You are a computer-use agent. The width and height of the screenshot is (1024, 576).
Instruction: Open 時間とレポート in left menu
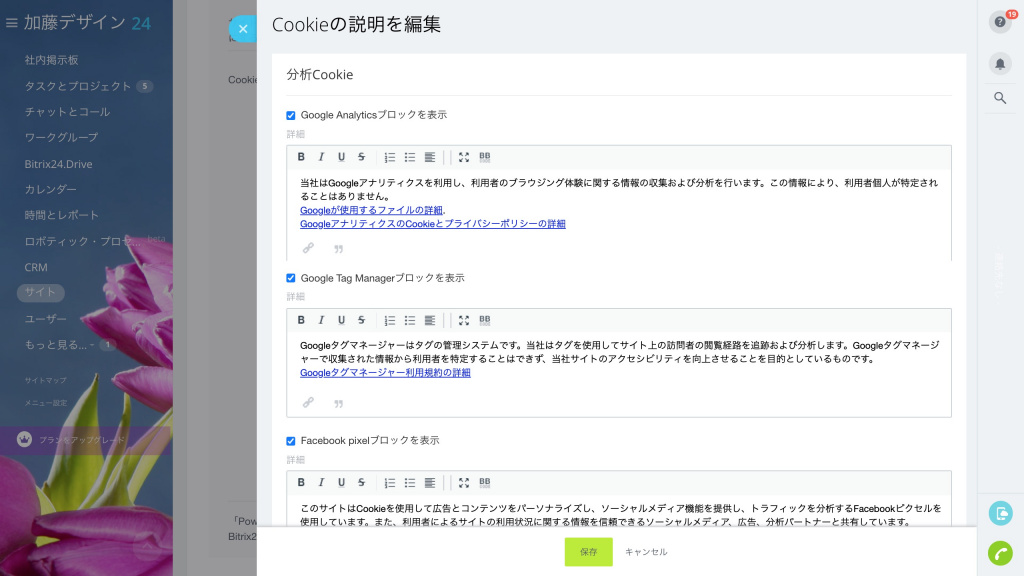click(61, 215)
